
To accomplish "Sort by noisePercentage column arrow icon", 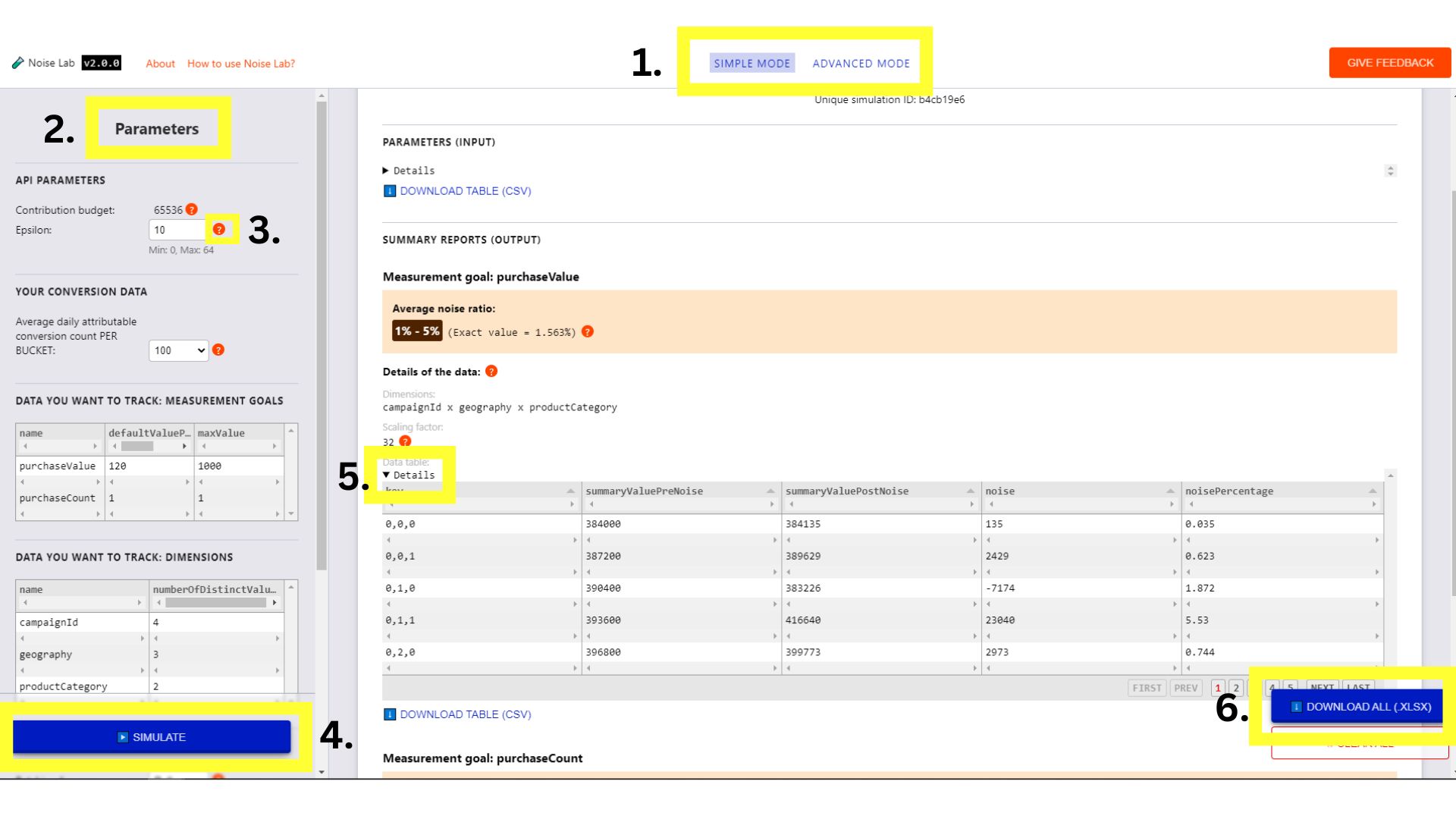I will 1373,491.
